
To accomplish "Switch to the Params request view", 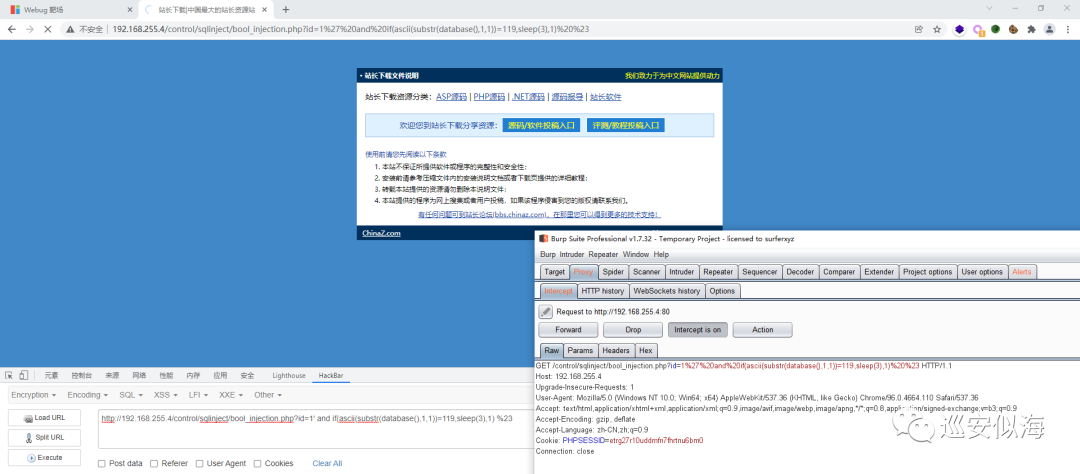I will coord(581,351).
